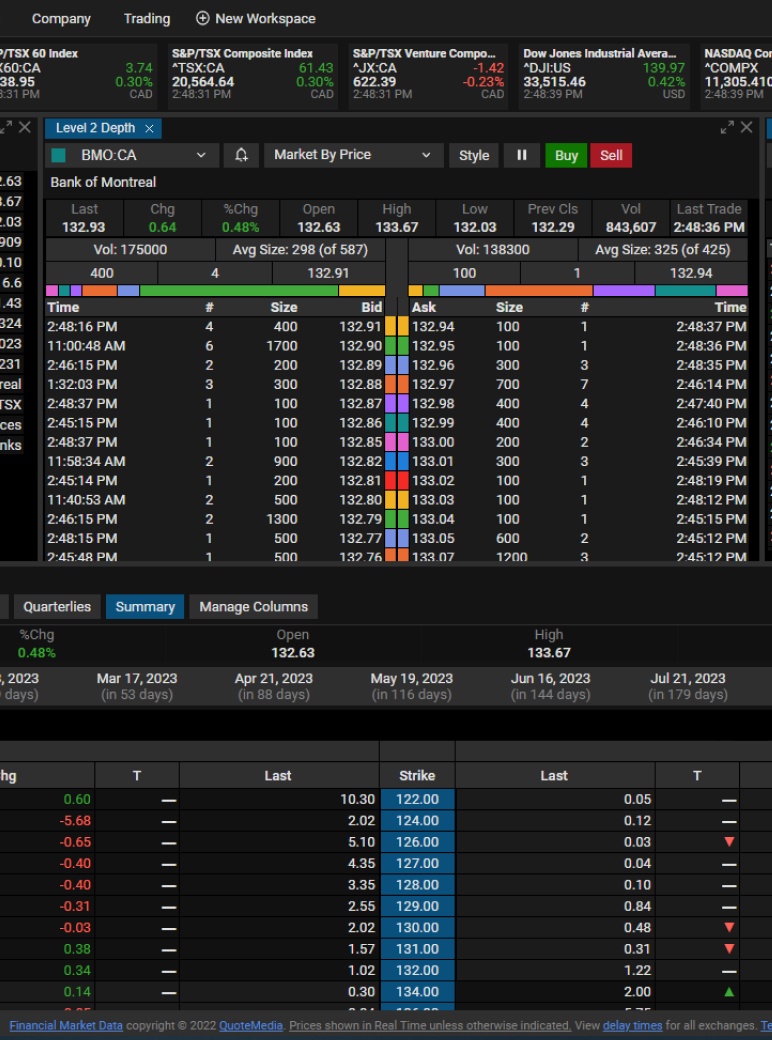Screen dimensions: 772x1040
Task: Open the Market By Price dropdown
Action: (x=353, y=155)
